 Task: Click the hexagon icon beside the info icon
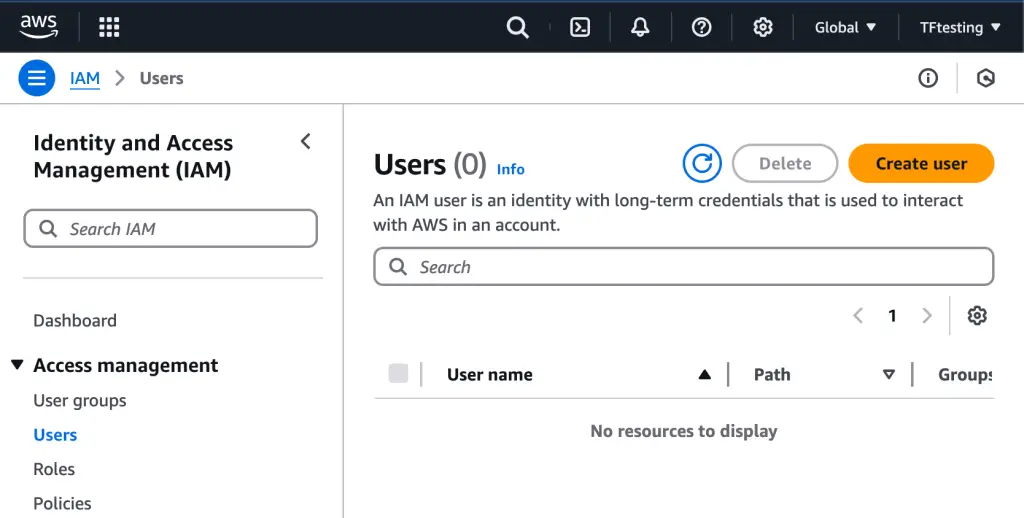pos(985,78)
